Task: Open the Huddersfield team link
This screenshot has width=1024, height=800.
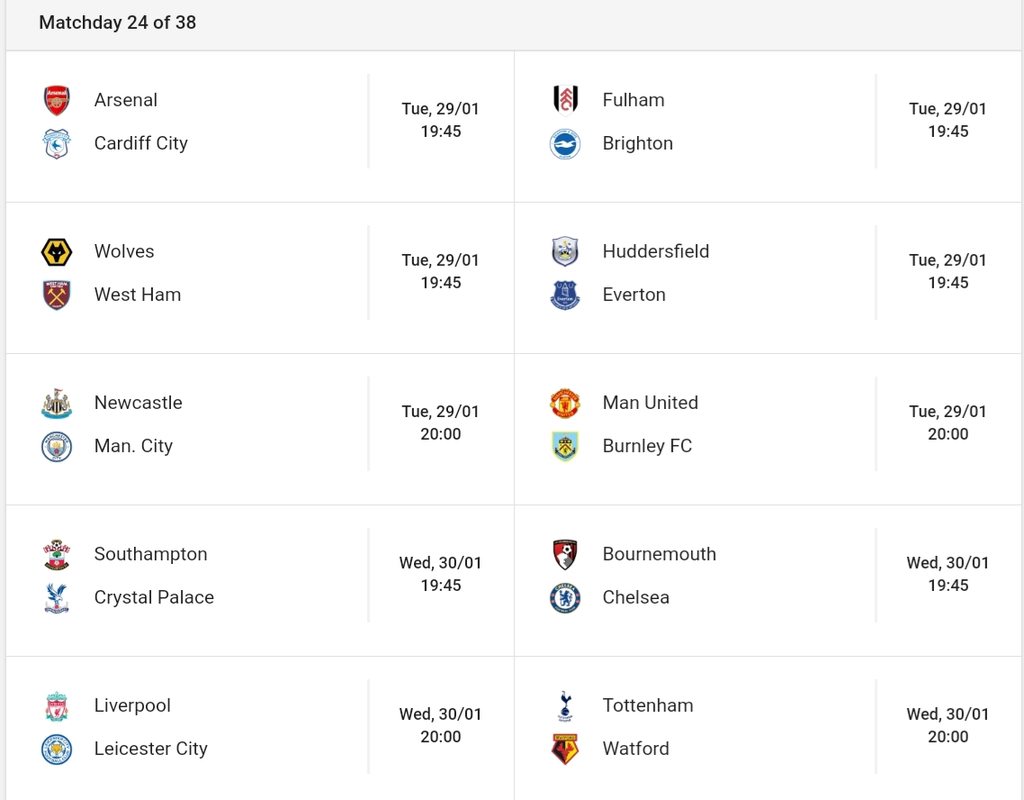Action: click(656, 251)
